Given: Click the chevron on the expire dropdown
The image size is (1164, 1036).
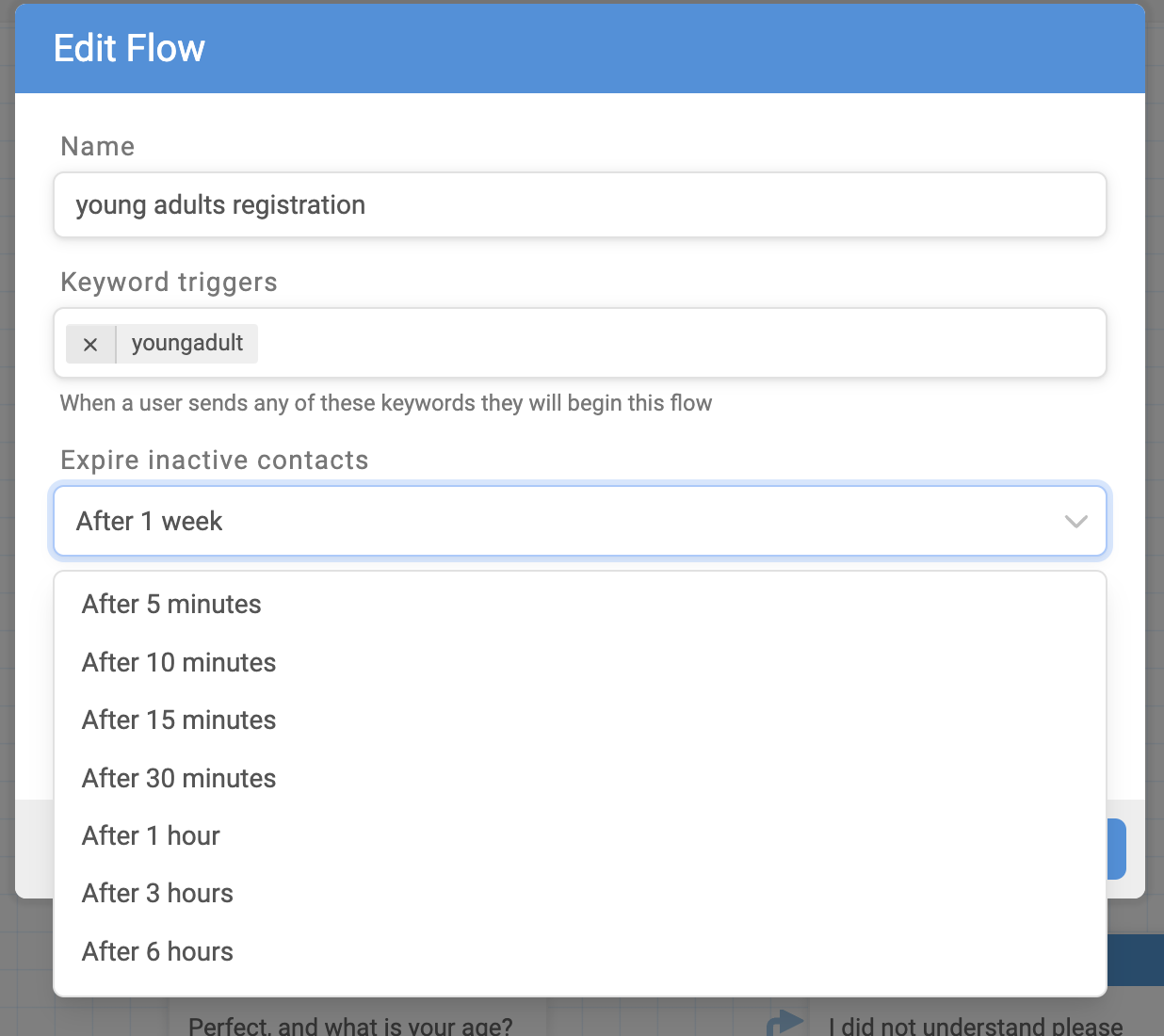Looking at the screenshot, I should (x=1075, y=521).
